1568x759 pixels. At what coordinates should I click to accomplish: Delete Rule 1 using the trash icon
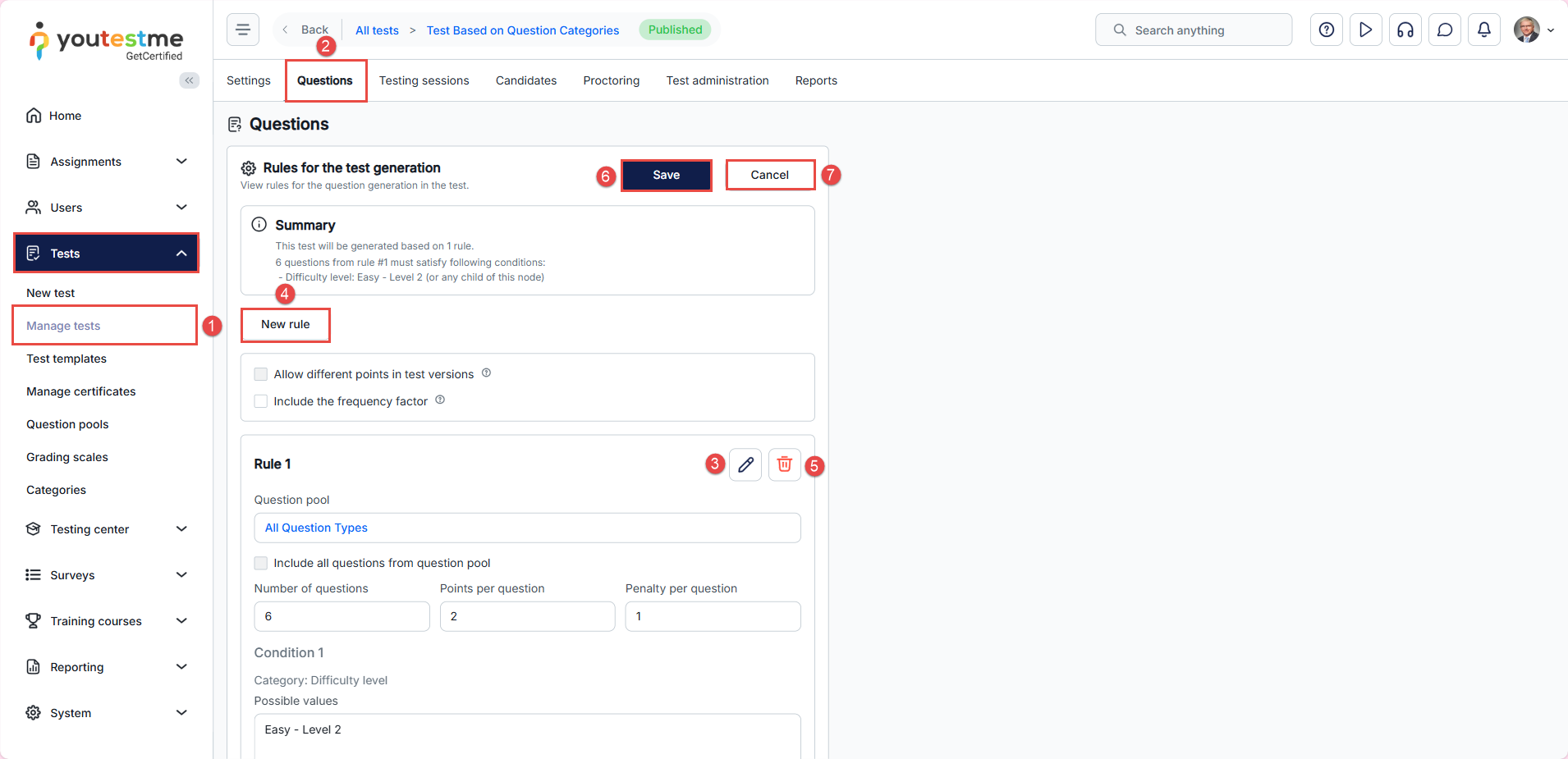784,465
